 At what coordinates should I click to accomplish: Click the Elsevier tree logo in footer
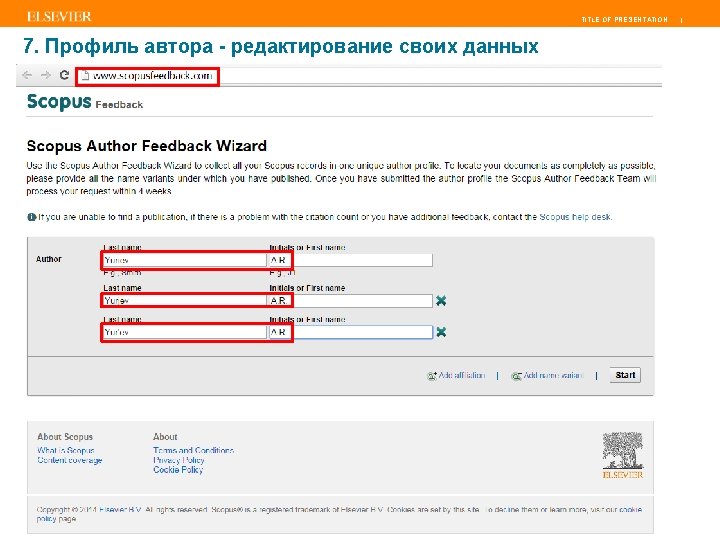coord(623,455)
